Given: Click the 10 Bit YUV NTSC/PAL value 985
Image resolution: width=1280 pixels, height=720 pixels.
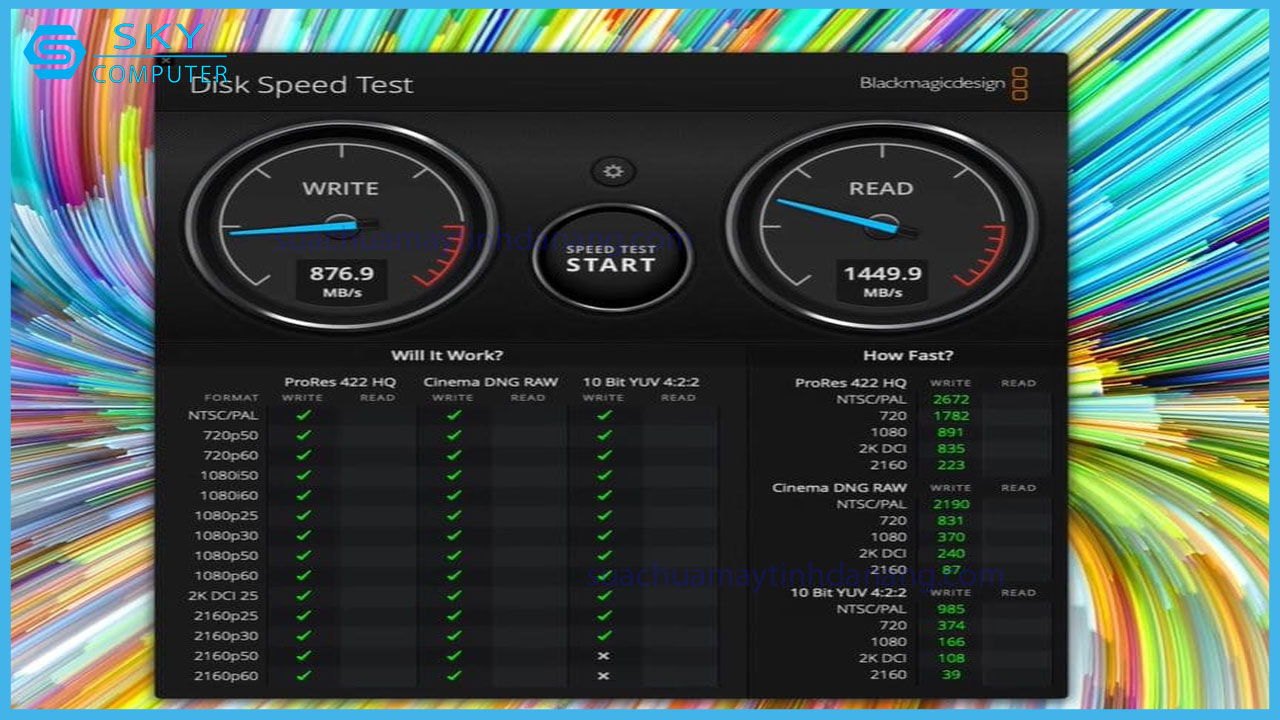Looking at the screenshot, I should tap(950, 609).
